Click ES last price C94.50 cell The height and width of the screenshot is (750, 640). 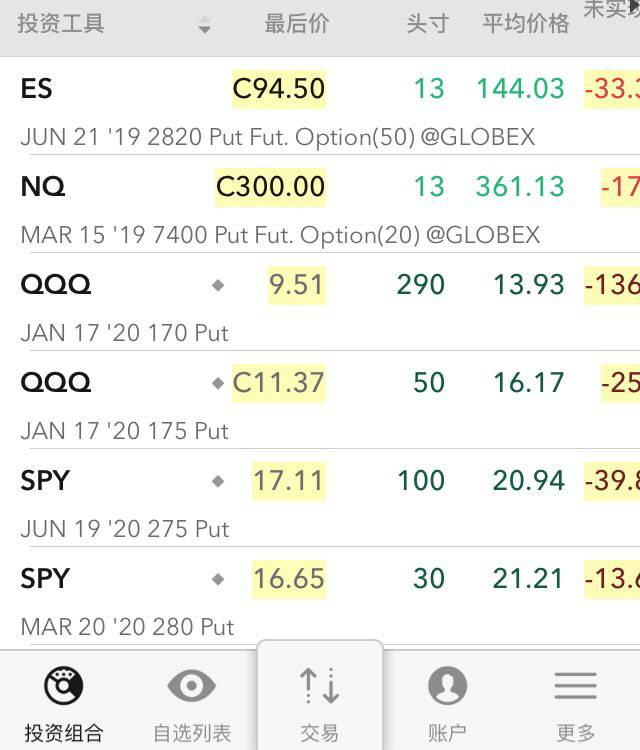[x=279, y=89]
